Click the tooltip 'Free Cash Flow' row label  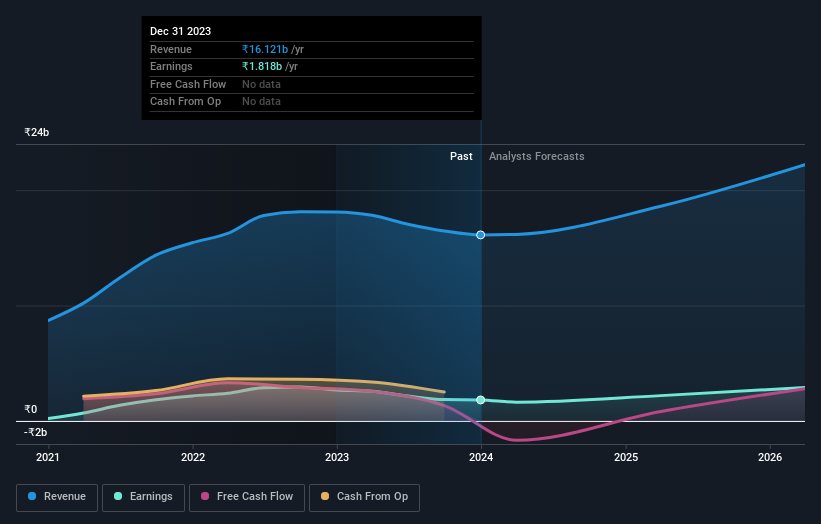[x=188, y=84]
